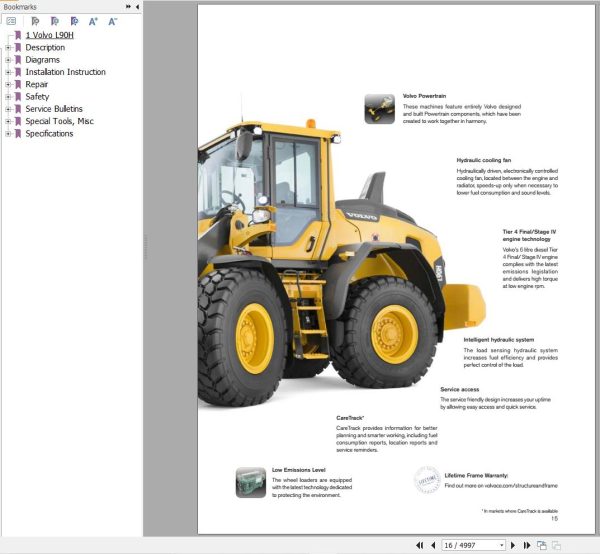Screen dimensions: 600x554
Task: Click the 'Lifetime Frame Warranty' heading
Action: pos(476,476)
